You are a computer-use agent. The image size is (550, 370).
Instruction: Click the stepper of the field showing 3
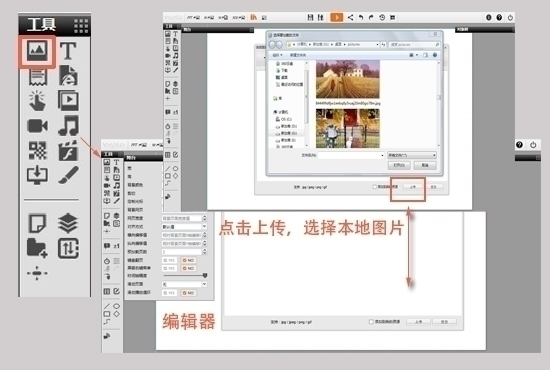[x=205, y=252]
